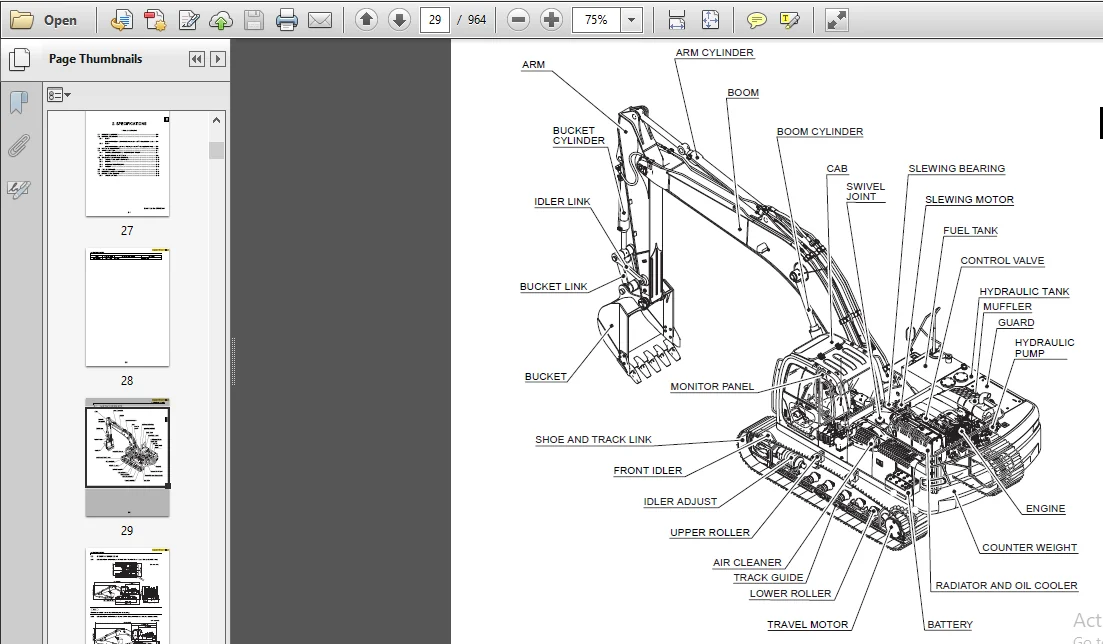
Task: Click the page number field showing 29
Action: point(435,20)
